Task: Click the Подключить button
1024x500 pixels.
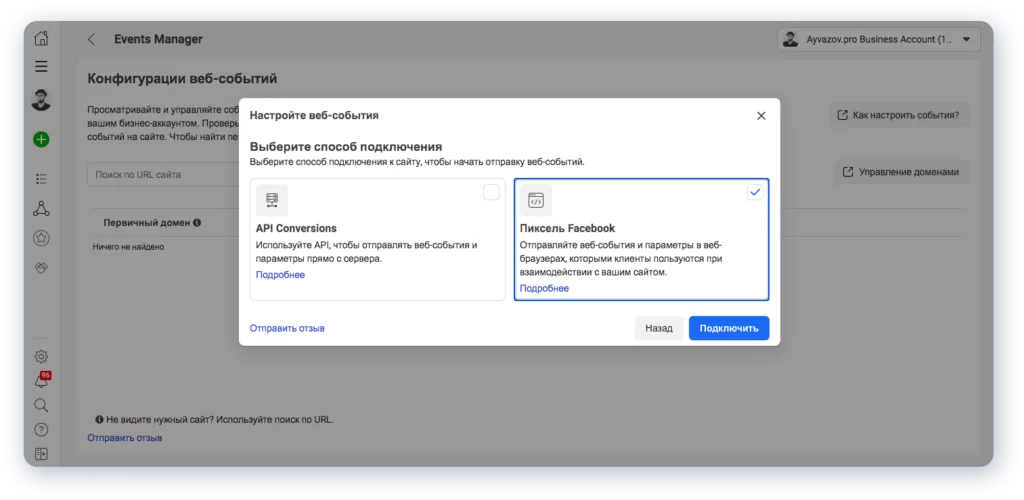Action: 729,328
